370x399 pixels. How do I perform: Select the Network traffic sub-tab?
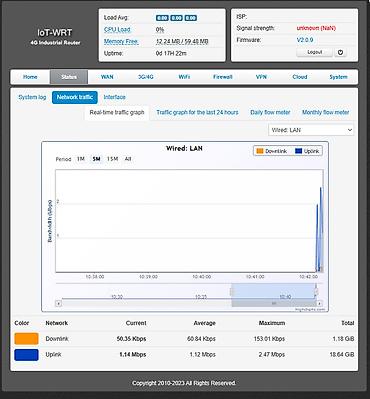pyautogui.click(x=75, y=97)
